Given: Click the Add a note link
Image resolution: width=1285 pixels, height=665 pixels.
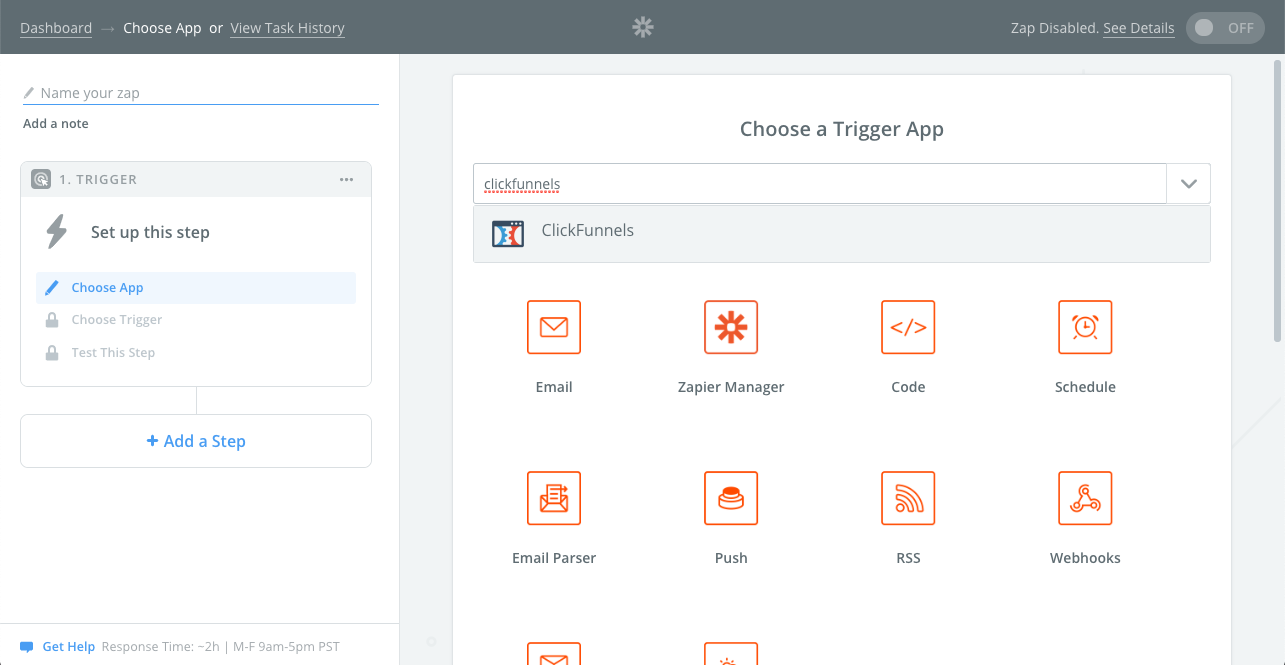Looking at the screenshot, I should 56,124.
